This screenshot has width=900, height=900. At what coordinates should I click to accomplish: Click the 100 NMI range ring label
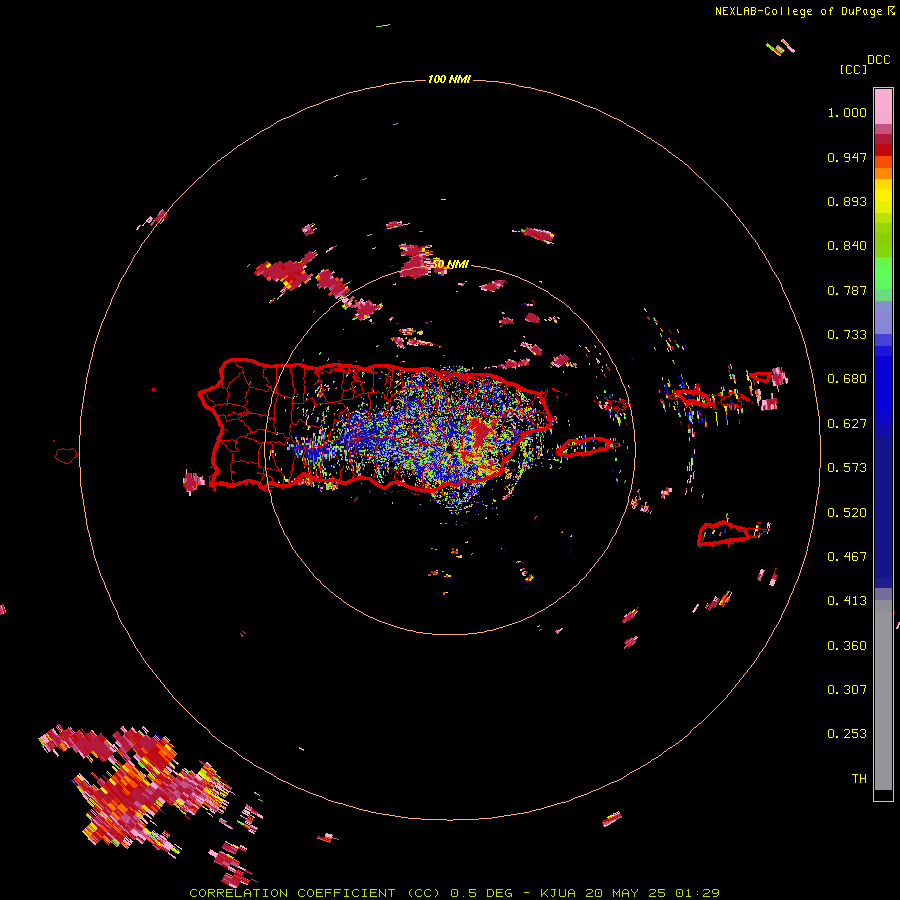pyautogui.click(x=449, y=79)
